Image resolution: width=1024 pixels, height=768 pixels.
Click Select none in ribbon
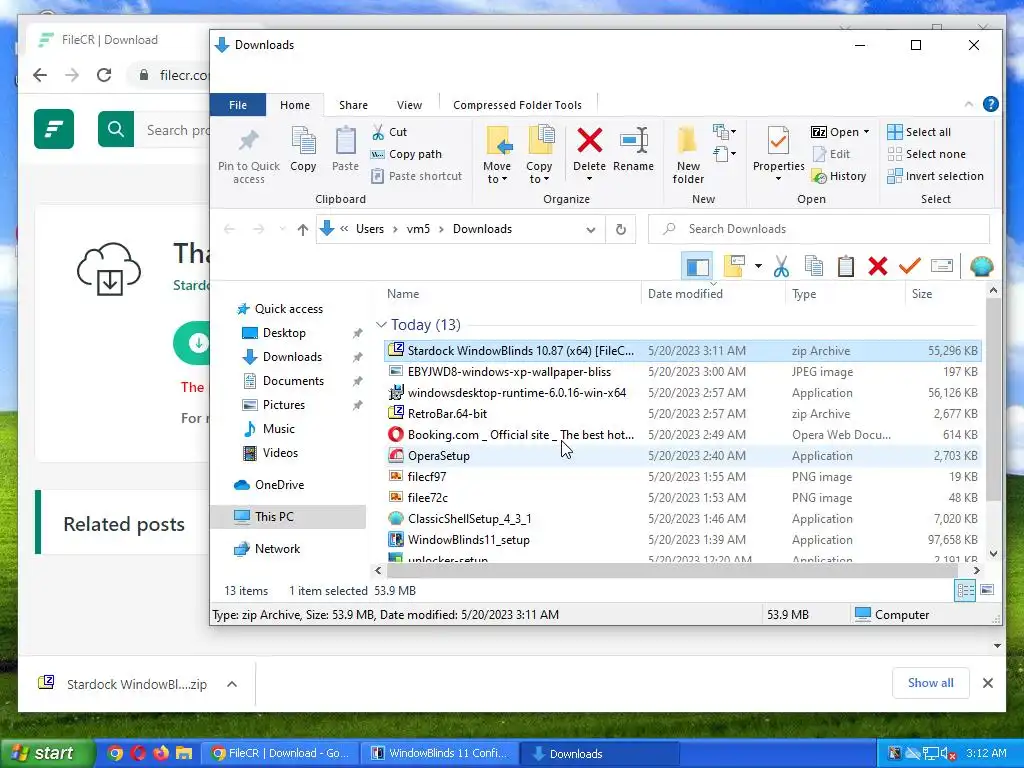pos(926,154)
